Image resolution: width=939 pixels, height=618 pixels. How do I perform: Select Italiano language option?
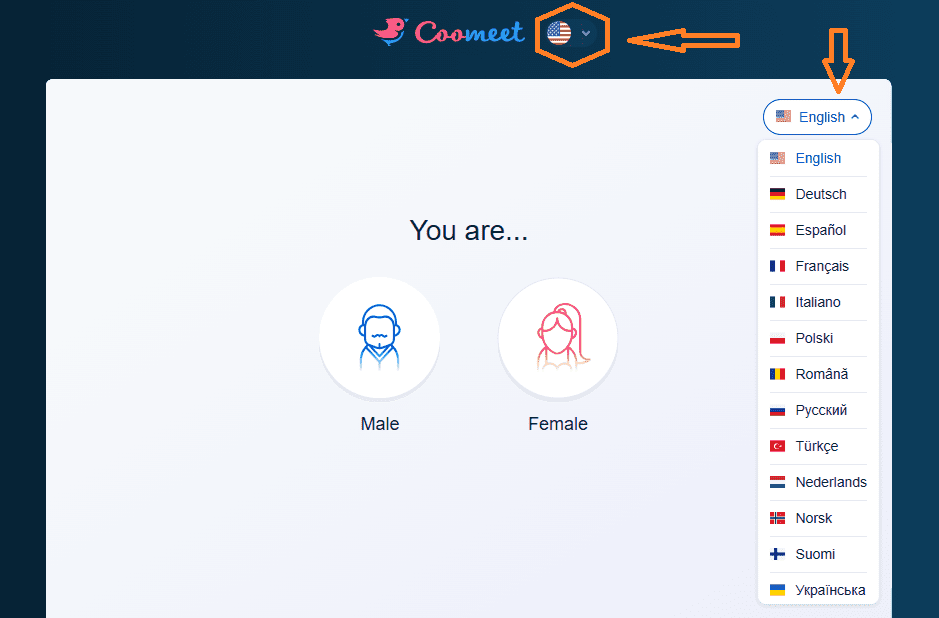pos(818,302)
